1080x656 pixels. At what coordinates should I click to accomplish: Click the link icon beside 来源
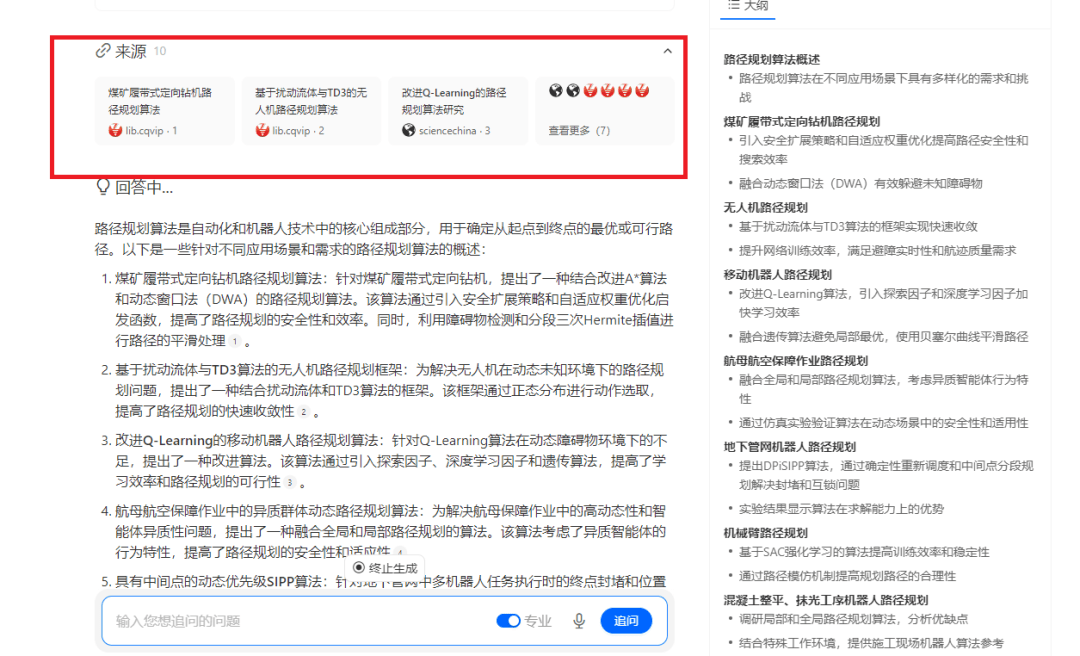pyautogui.click(x=102, y=51)
